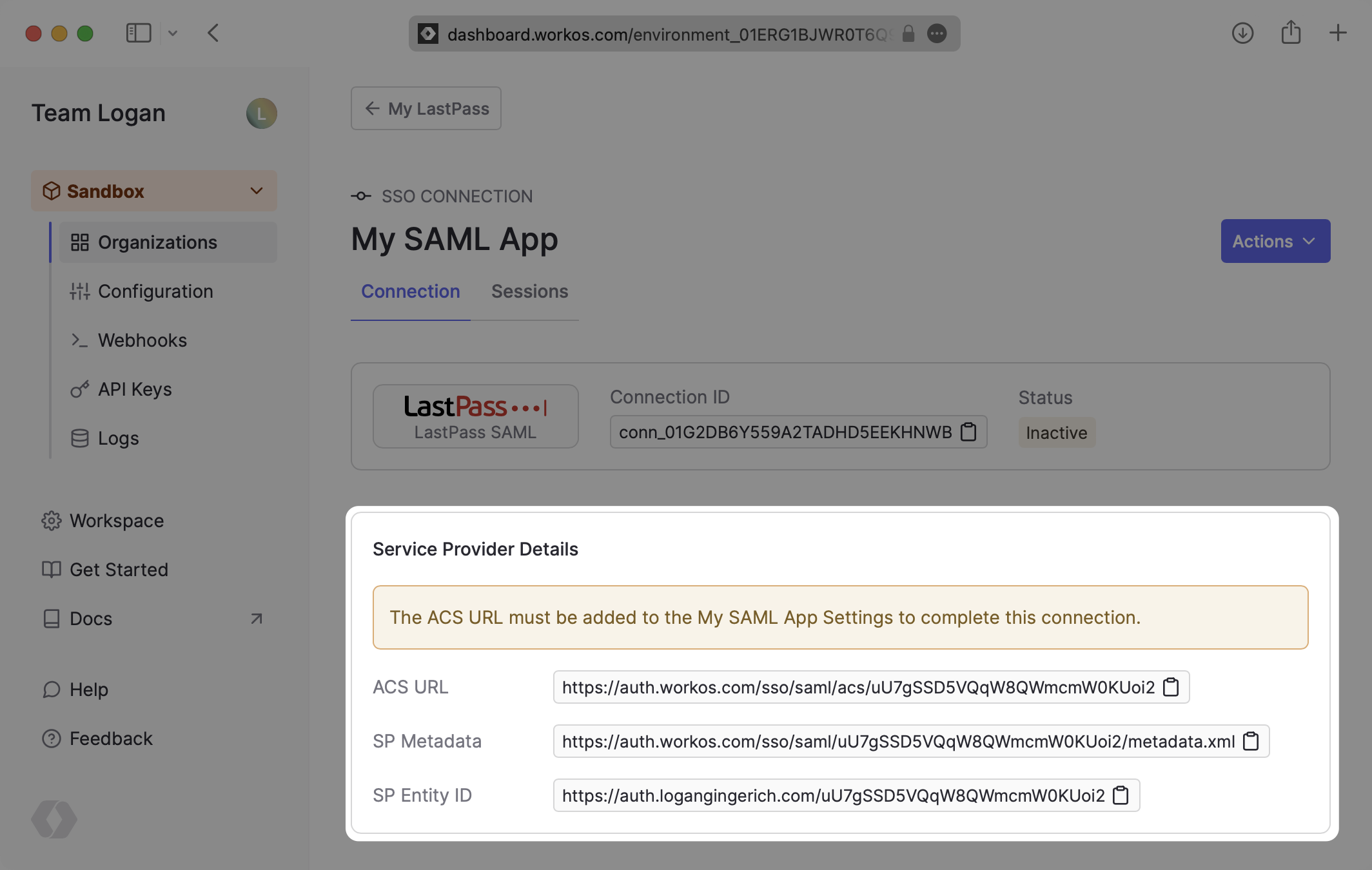The image size is (1372, 870).
Task: Expand the sidebar tab group chevron
Action: [173, 33]
